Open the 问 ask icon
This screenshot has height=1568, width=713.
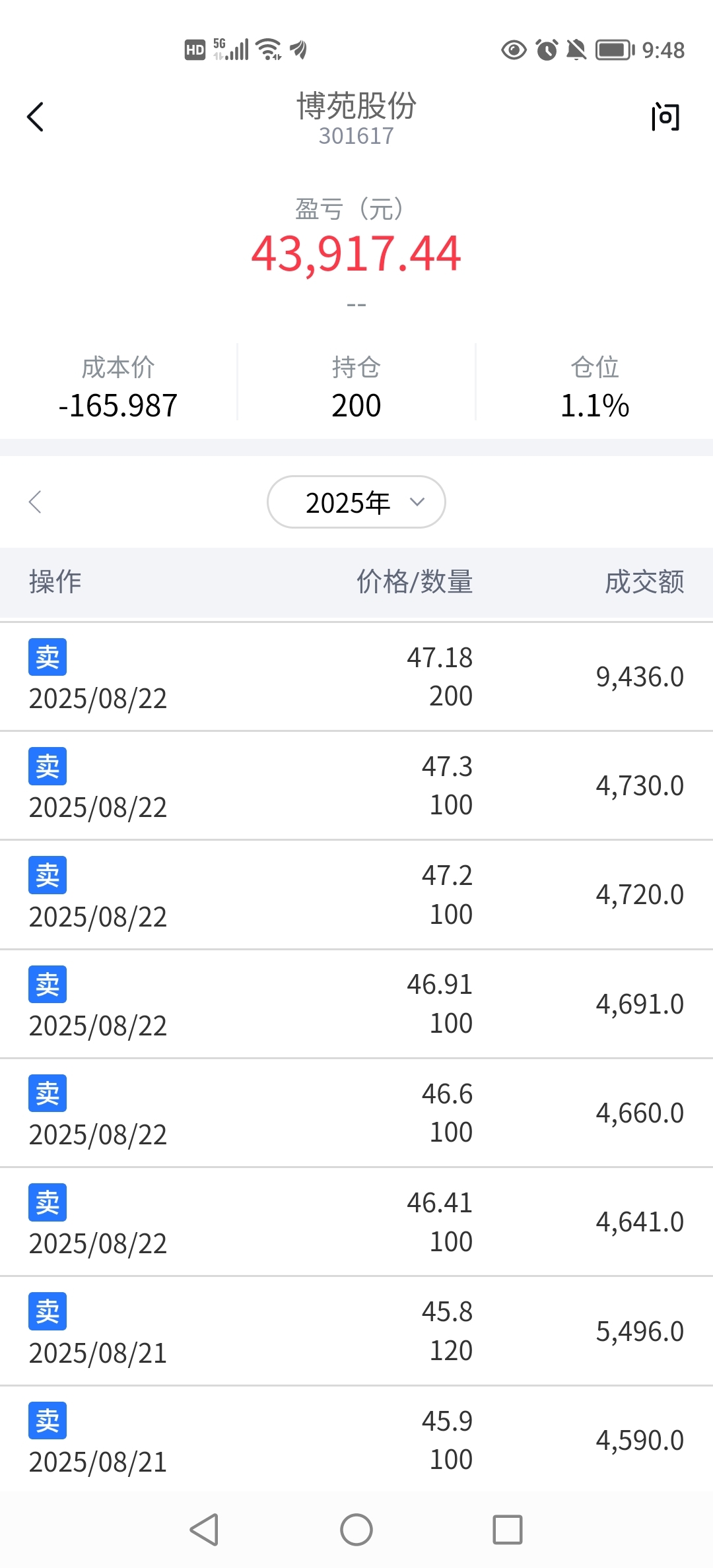coord(665,117)
